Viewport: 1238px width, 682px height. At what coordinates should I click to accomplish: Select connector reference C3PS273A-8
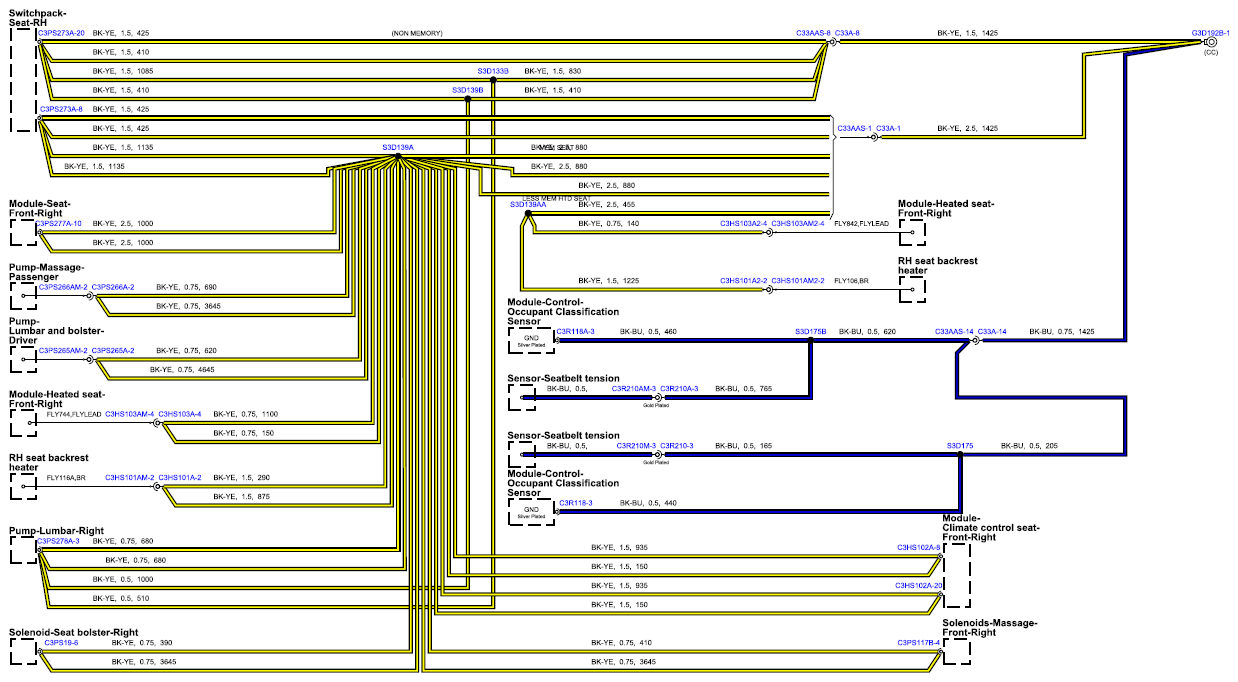tap(60, 108)
